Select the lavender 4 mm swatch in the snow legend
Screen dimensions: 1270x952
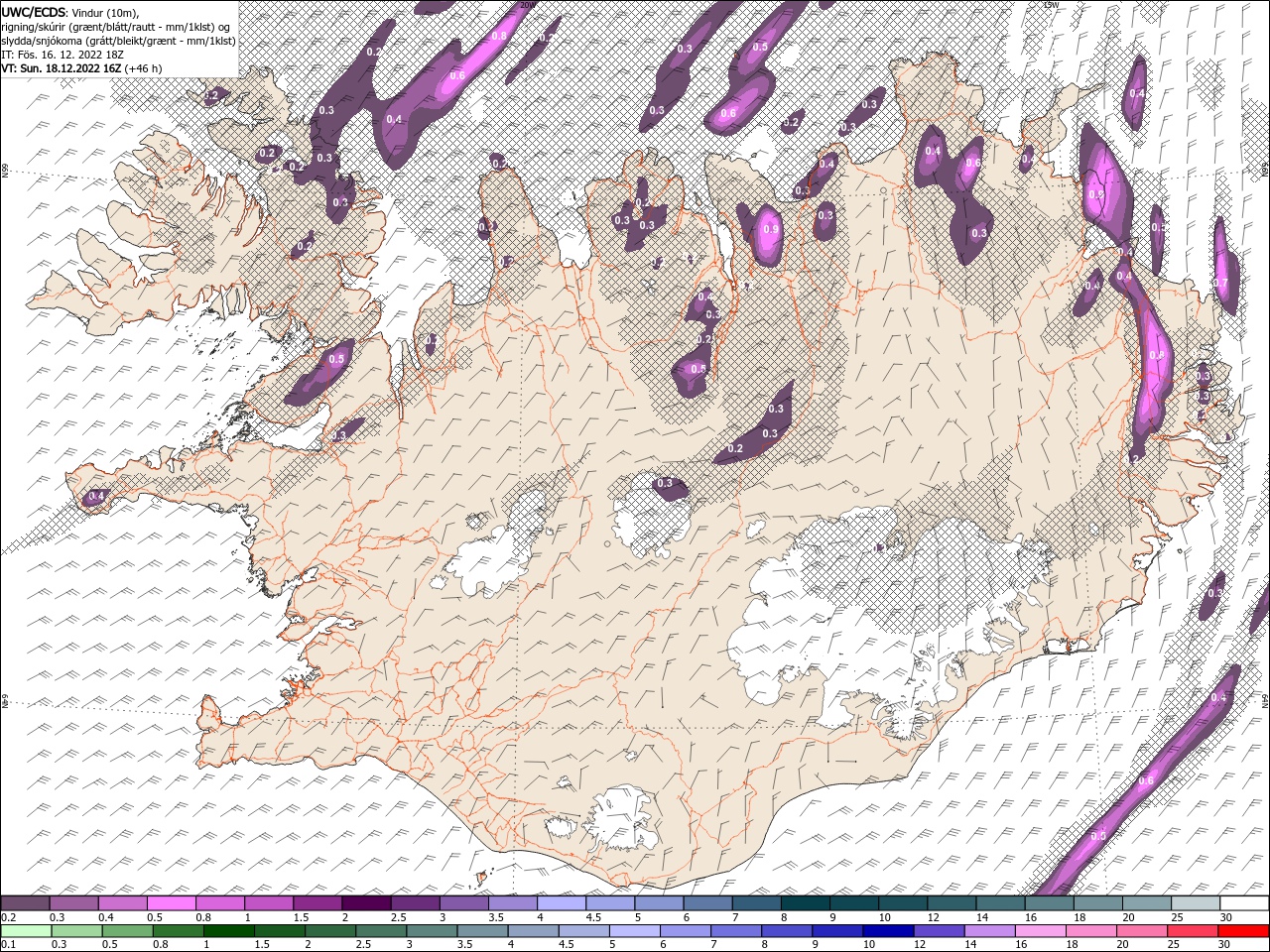click(562, 903)
